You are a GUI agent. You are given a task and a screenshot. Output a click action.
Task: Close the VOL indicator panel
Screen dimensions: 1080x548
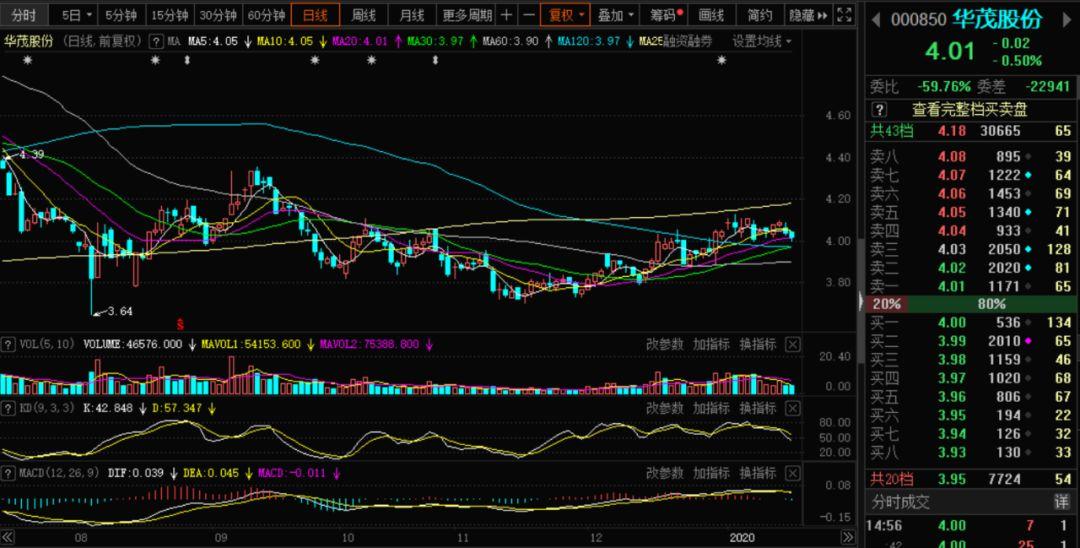point(793,344)
